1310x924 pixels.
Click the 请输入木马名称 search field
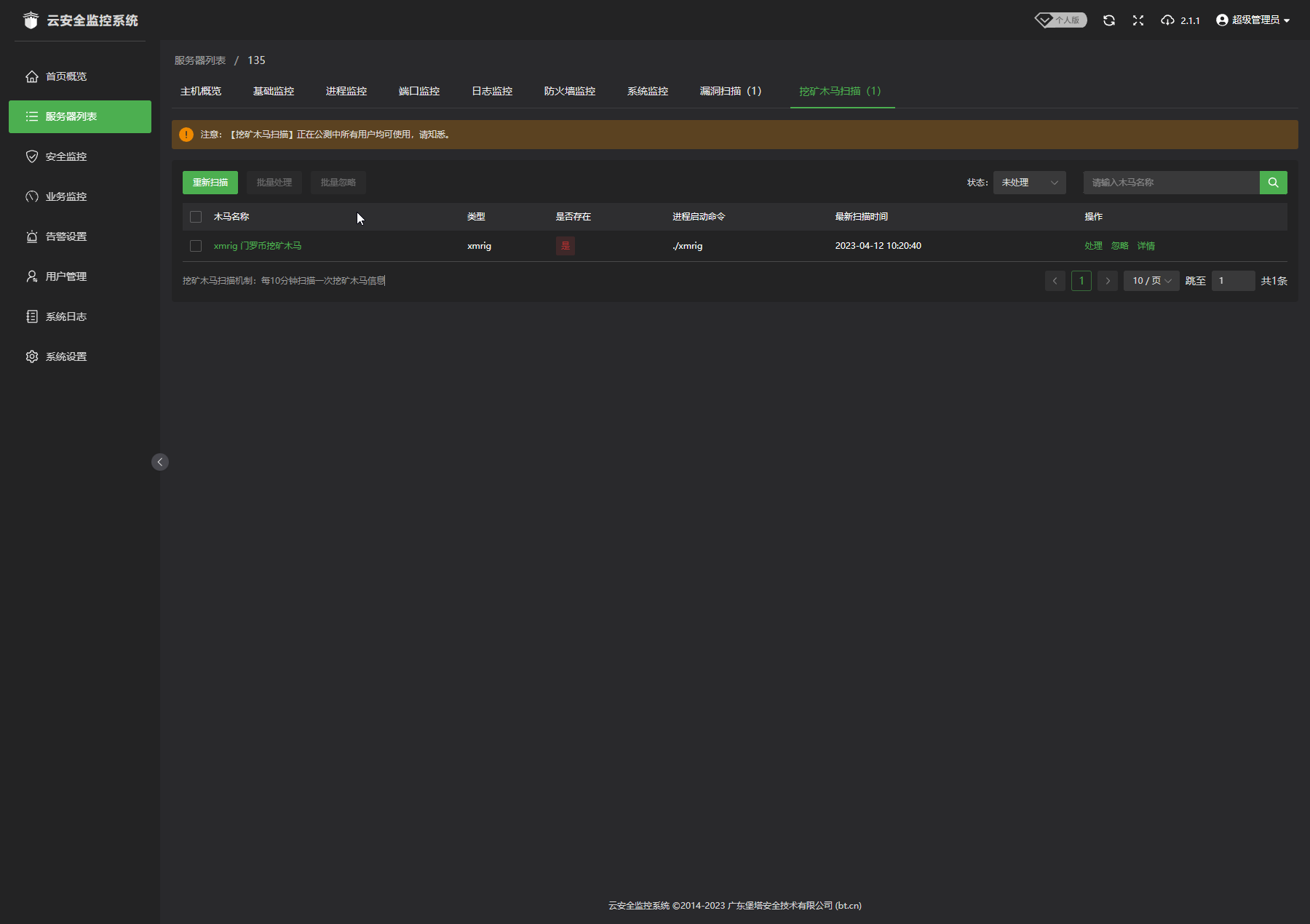(1170, 183)
